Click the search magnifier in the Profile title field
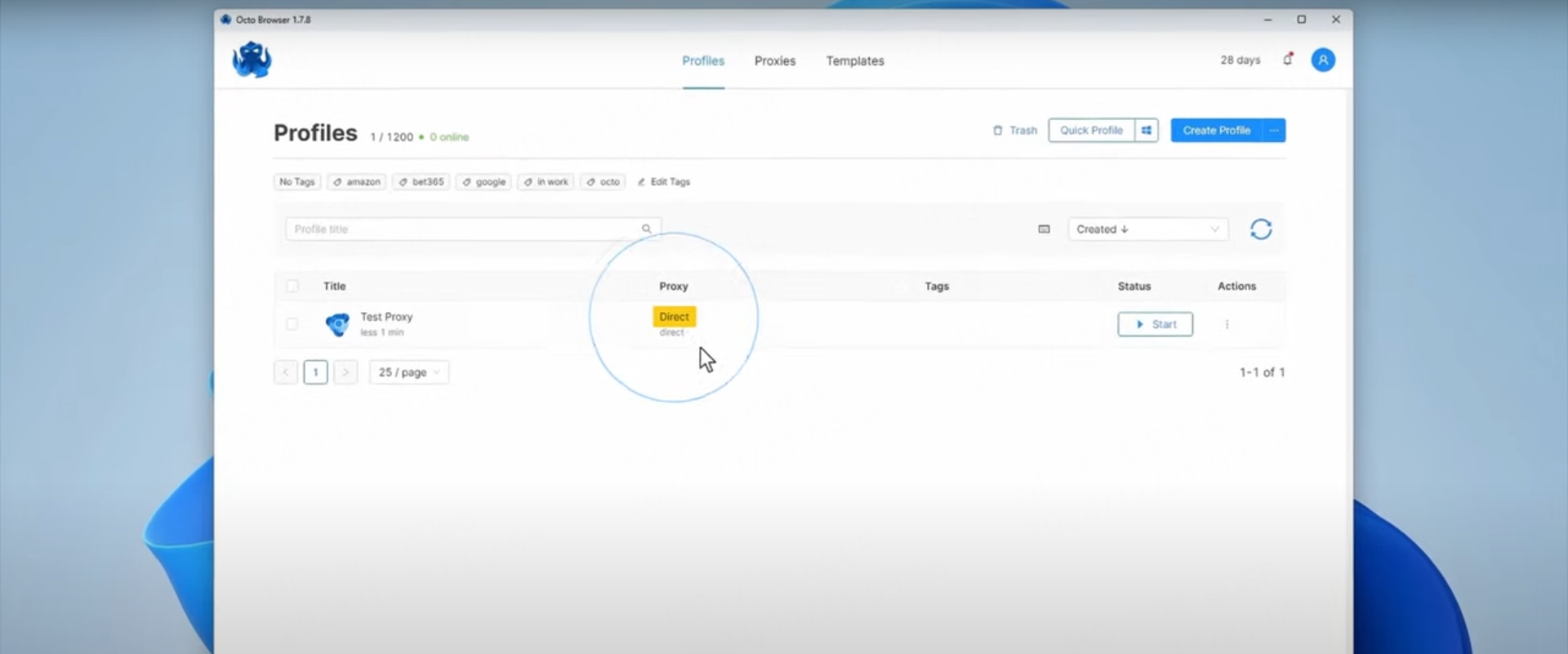The image size is (1568, 654). tap(646, 229)
